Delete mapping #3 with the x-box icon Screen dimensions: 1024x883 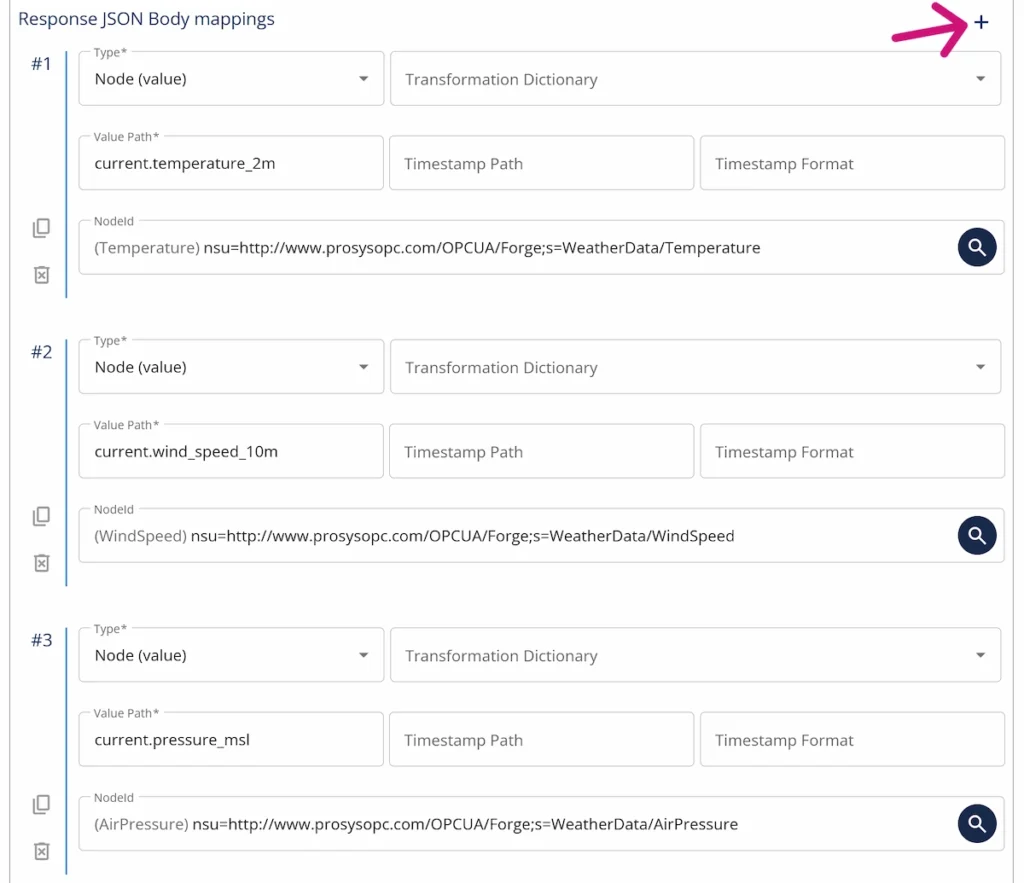point(40,851)
